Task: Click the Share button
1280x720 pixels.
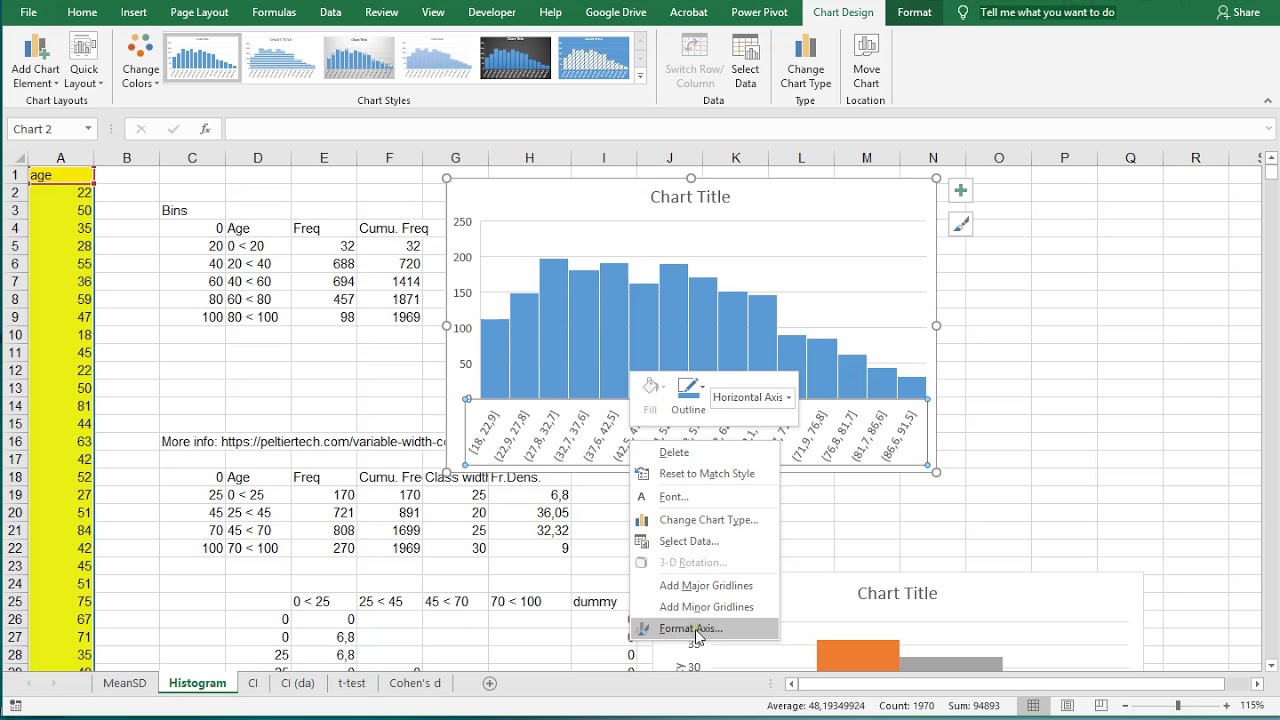Action: pos(1238,12)
